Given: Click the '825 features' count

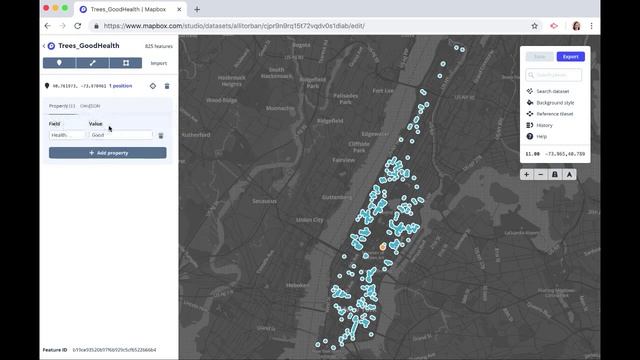Looking at the screenshot, I should click(159, 46).
